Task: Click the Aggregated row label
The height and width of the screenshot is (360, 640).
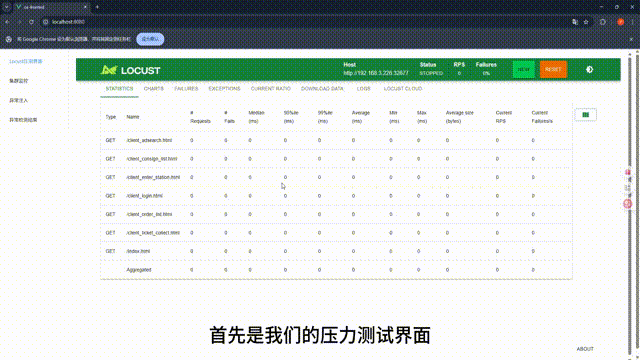Action: point(139,270)
